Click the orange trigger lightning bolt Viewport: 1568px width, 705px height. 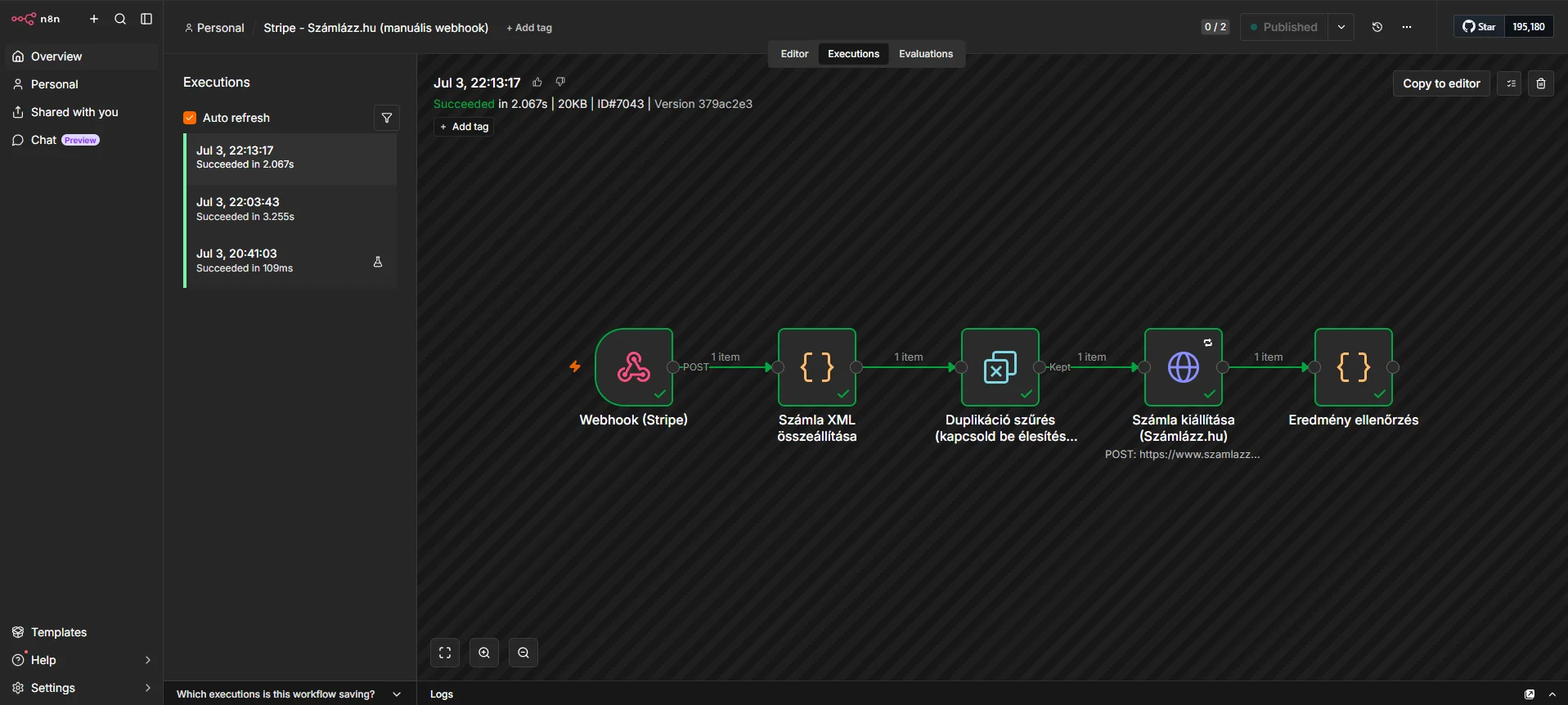click(575, 366)
